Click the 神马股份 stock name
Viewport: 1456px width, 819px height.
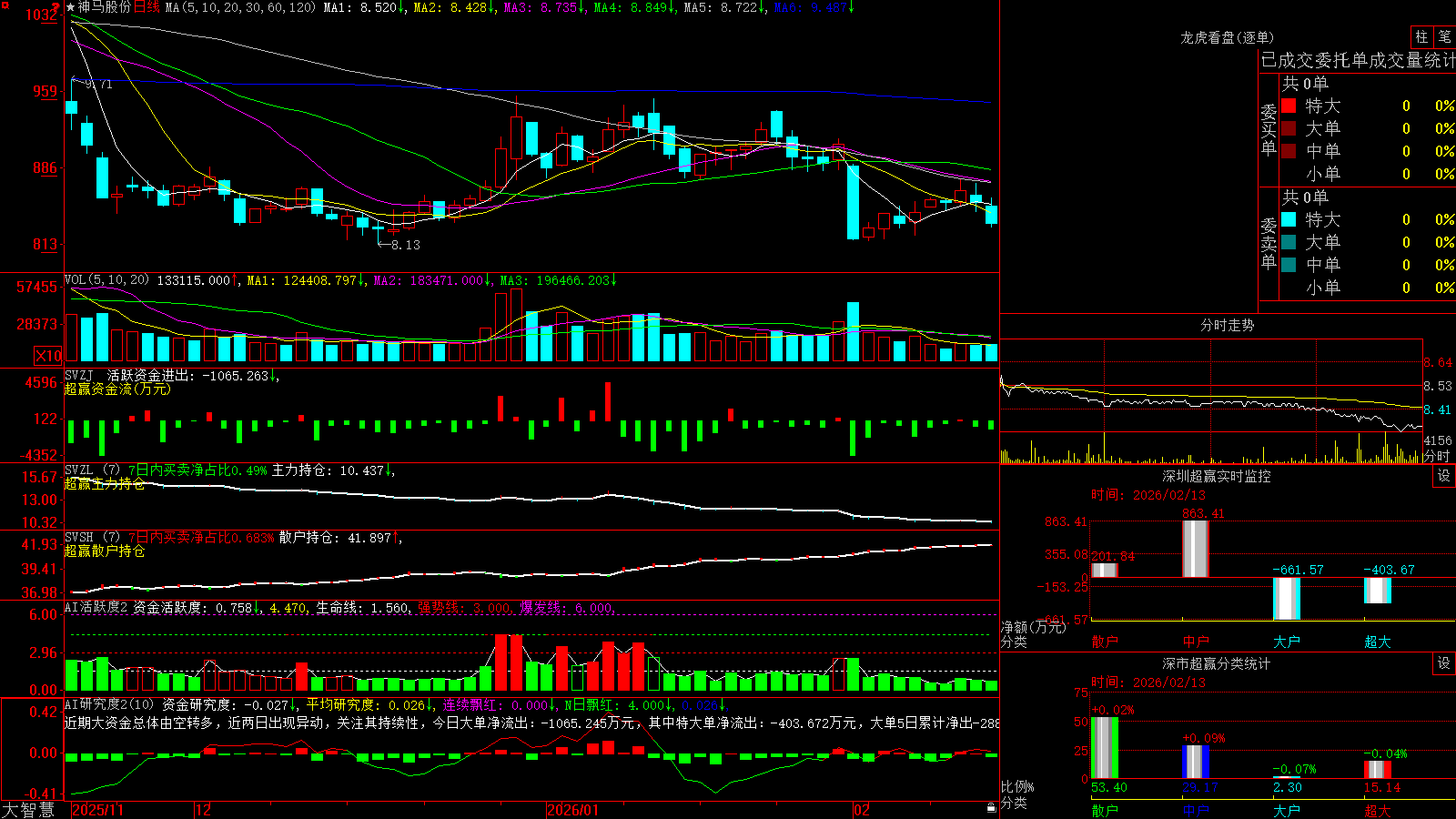click(105, 7)
